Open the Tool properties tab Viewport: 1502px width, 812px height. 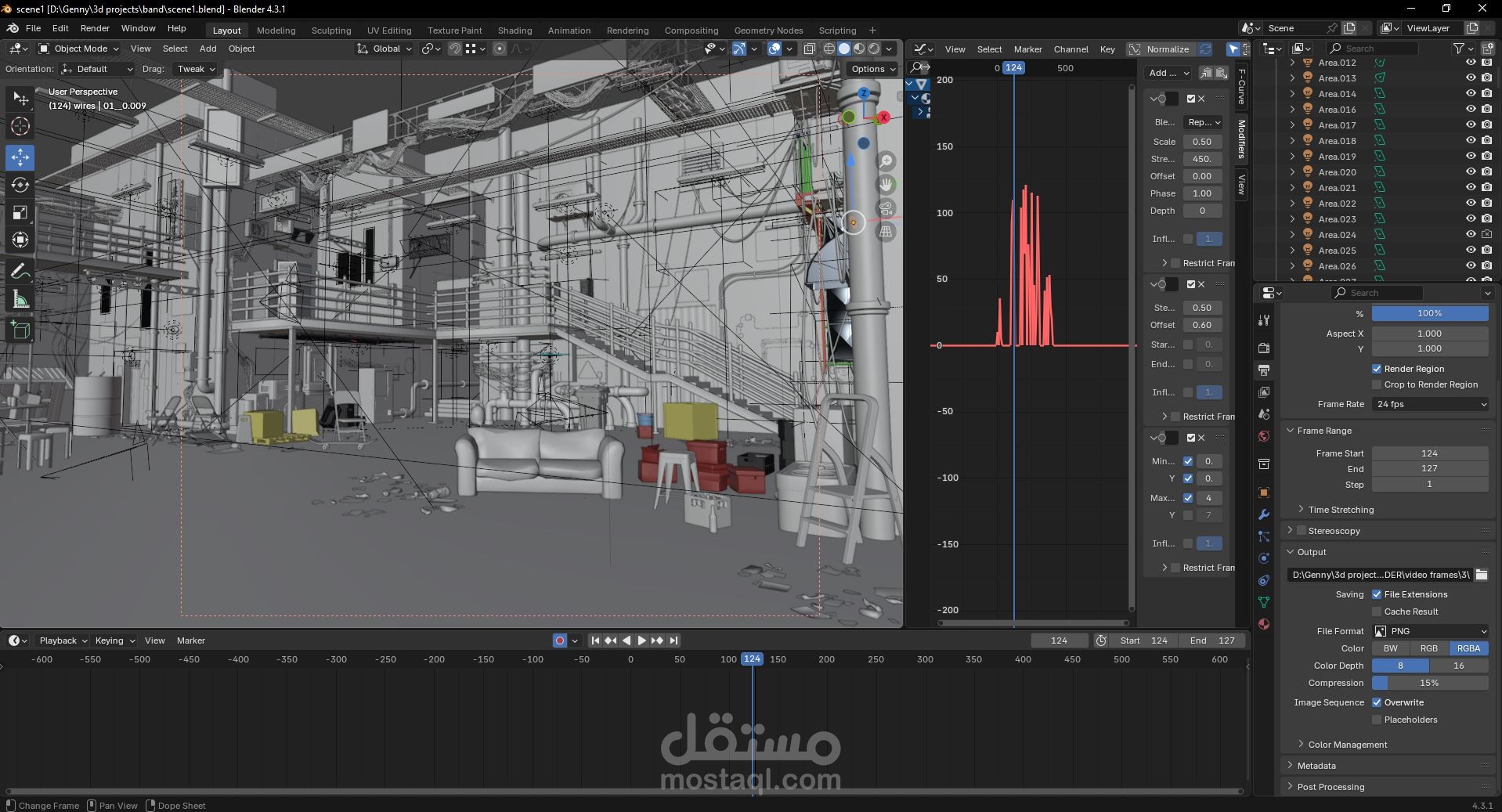(1264, 320)
